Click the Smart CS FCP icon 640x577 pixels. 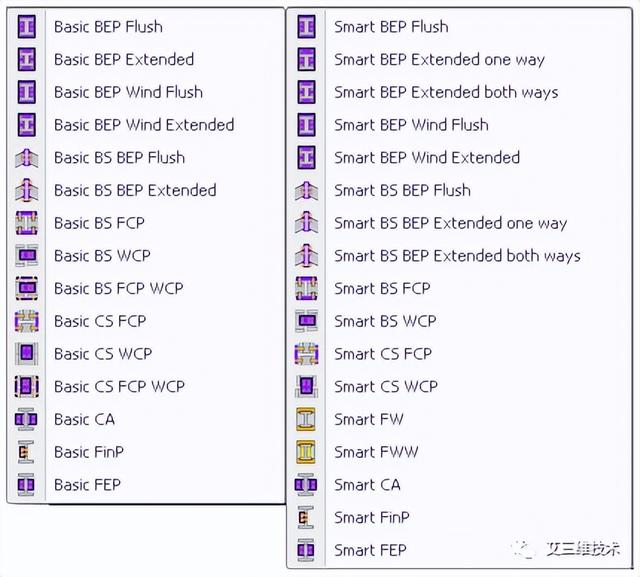(x=307, y=354)
